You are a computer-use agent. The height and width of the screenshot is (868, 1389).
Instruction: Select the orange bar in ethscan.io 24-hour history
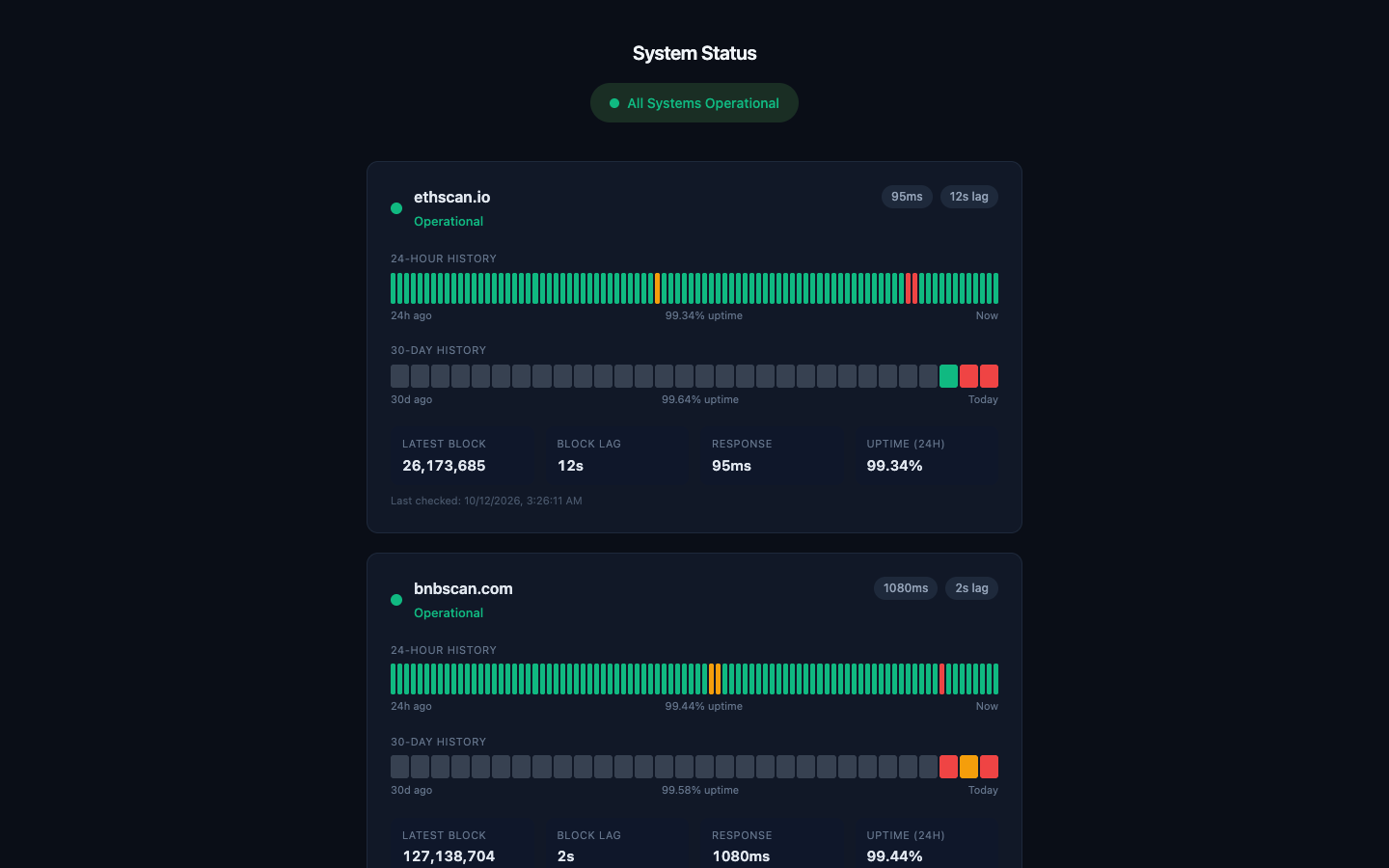coord(657,288)
